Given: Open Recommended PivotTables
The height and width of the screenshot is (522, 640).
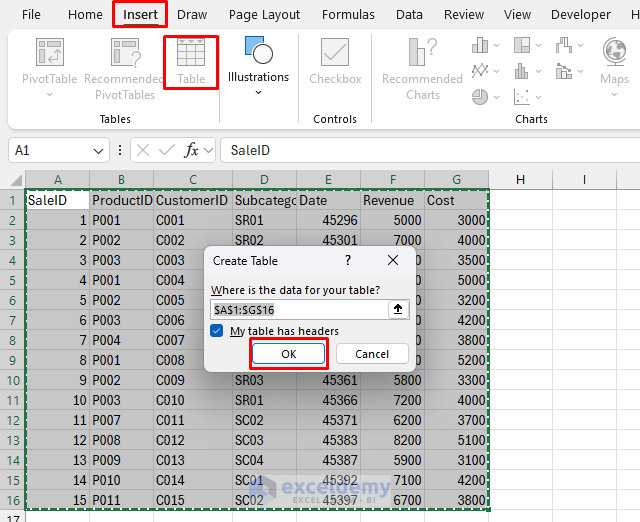Looking at the screenshot, I should click(x=125, y=69).
